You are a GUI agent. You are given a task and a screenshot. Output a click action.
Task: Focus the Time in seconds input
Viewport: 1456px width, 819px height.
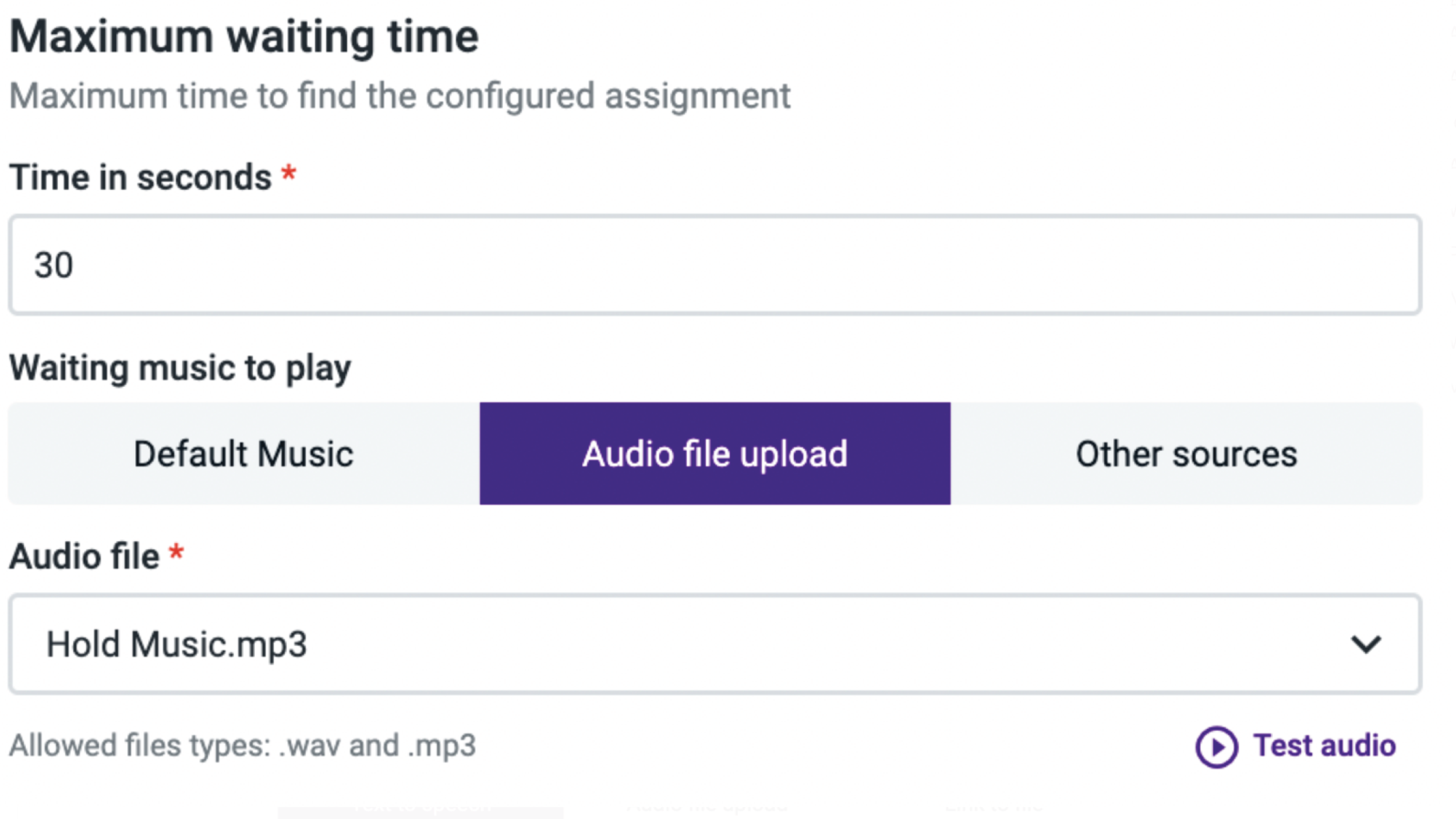click(x=715, y=265)
